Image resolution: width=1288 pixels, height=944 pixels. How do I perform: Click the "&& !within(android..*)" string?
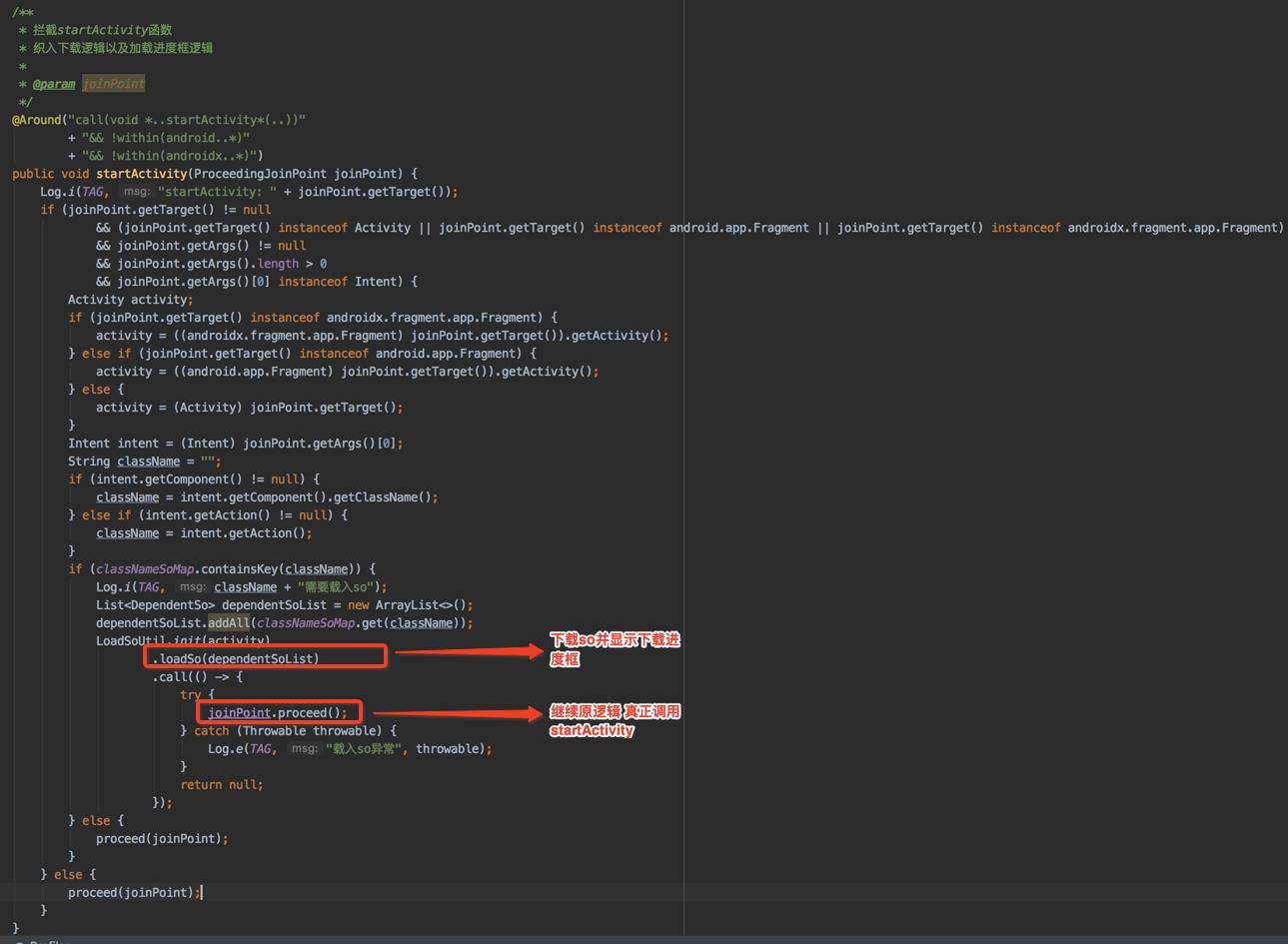click(x=166, y=138)
